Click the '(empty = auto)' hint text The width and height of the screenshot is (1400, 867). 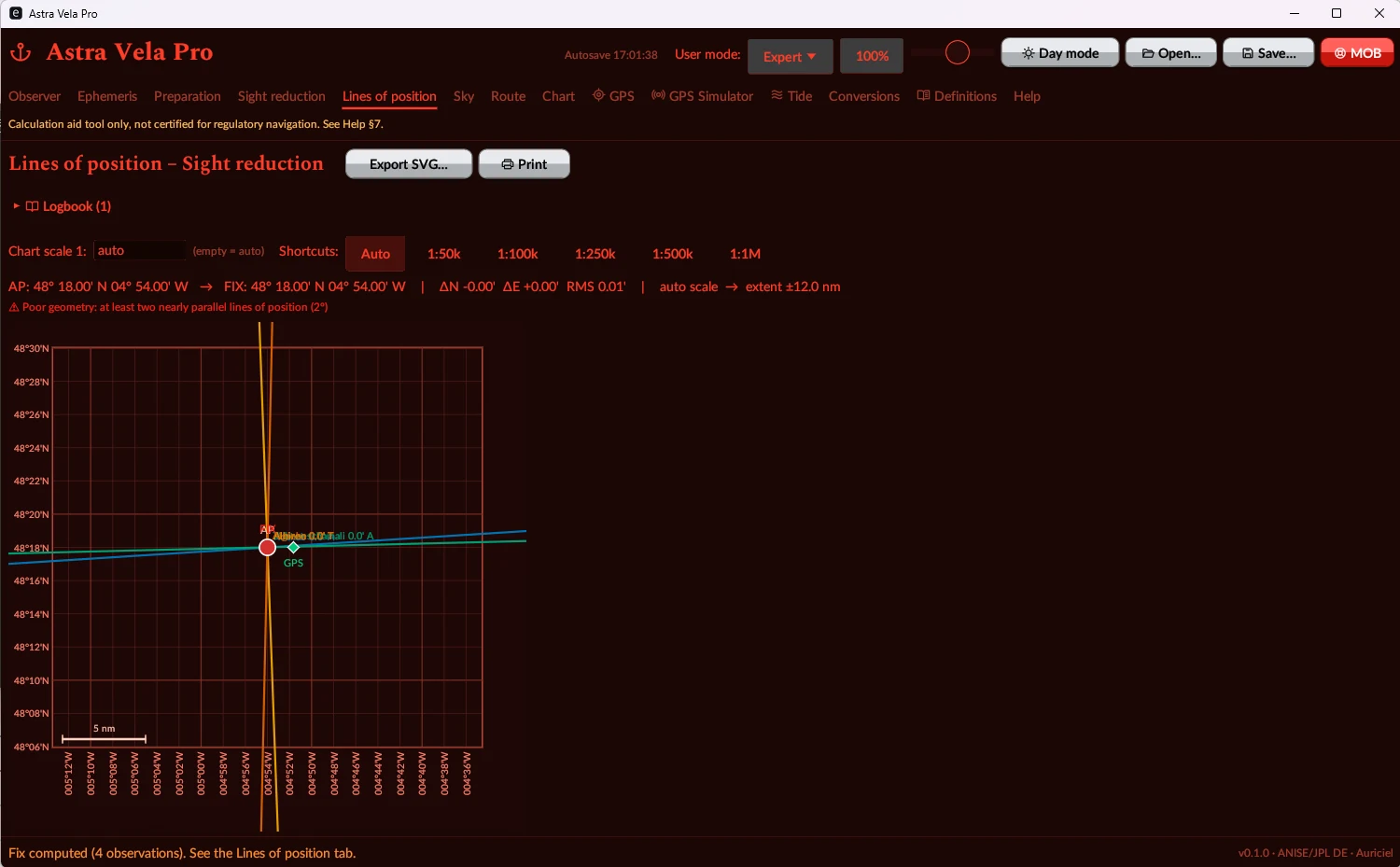coord(229,251)
